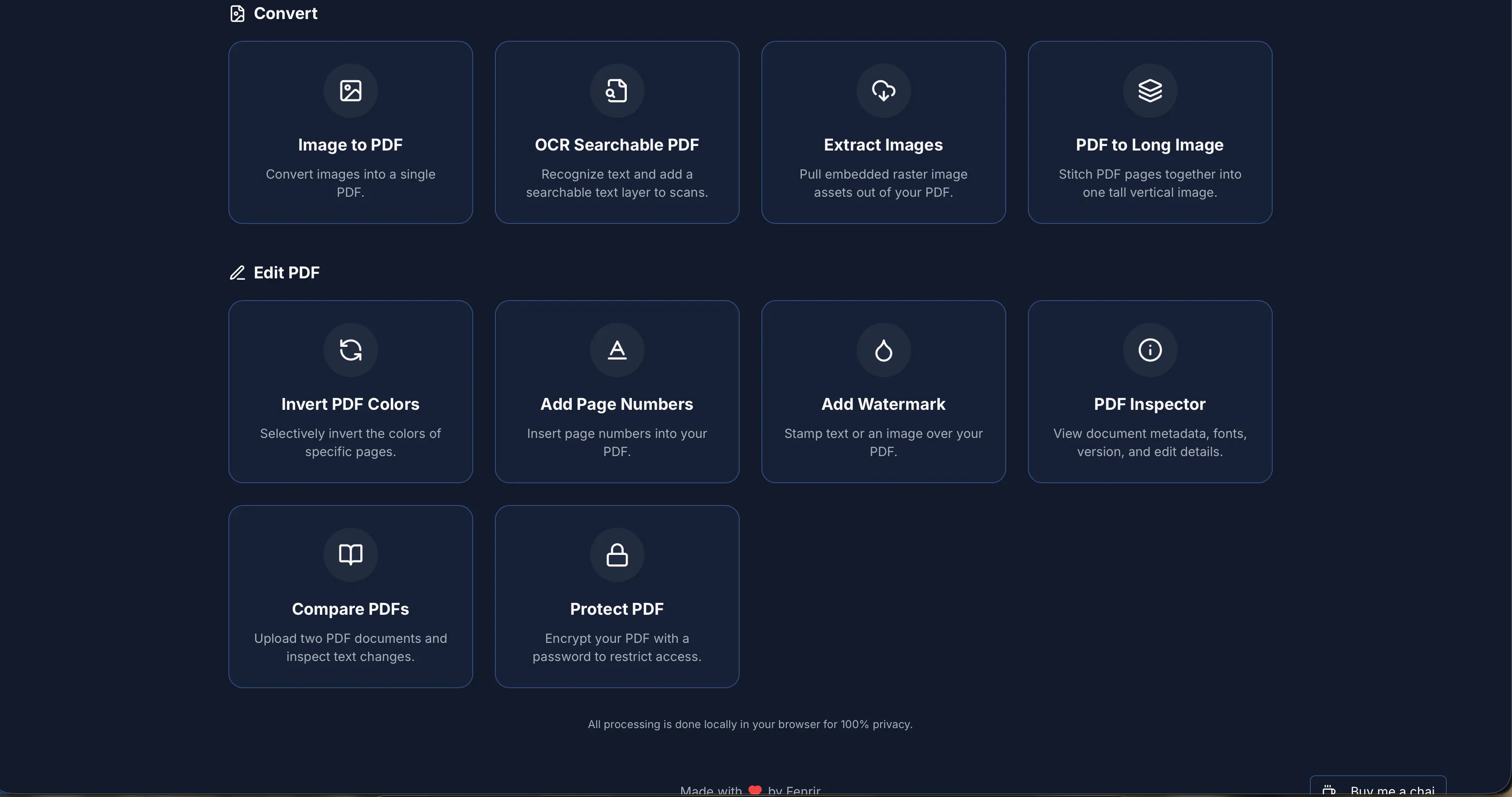Click the "Made with" footer credit
Image resolution: width=1512 pixels, height=797 pixels.
(750, 791)
